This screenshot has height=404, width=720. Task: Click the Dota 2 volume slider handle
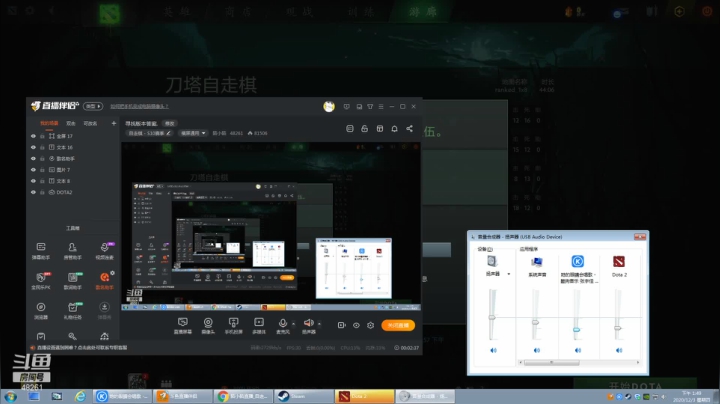(618, 328)
